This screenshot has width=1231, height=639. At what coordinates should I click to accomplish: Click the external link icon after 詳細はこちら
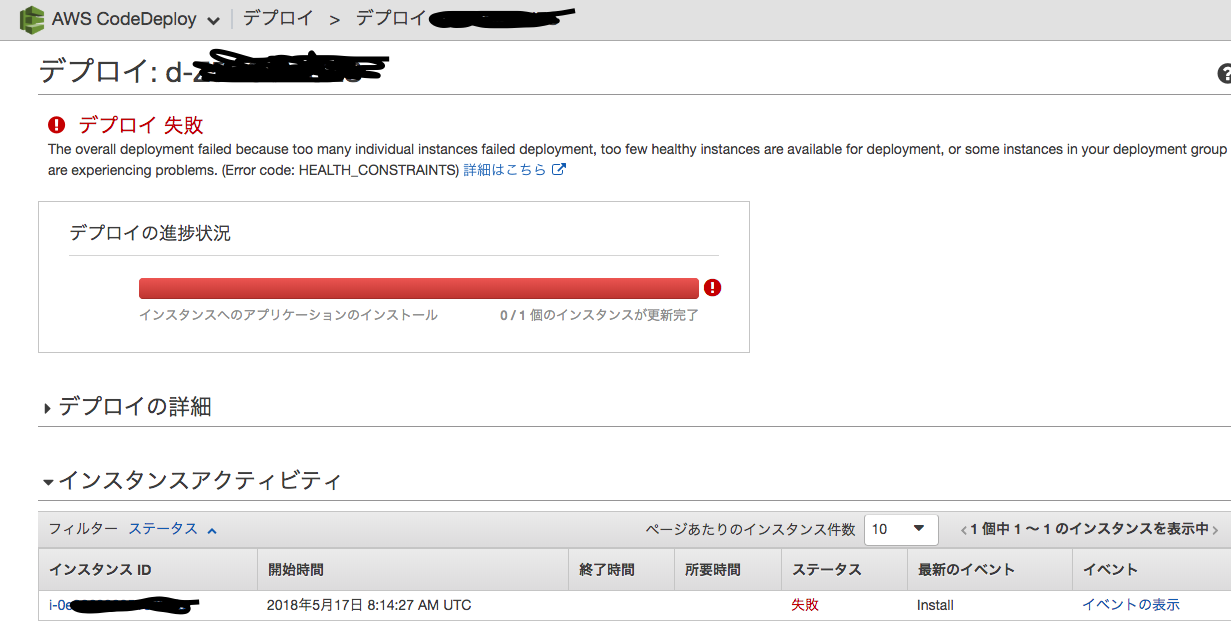point(560,170)
